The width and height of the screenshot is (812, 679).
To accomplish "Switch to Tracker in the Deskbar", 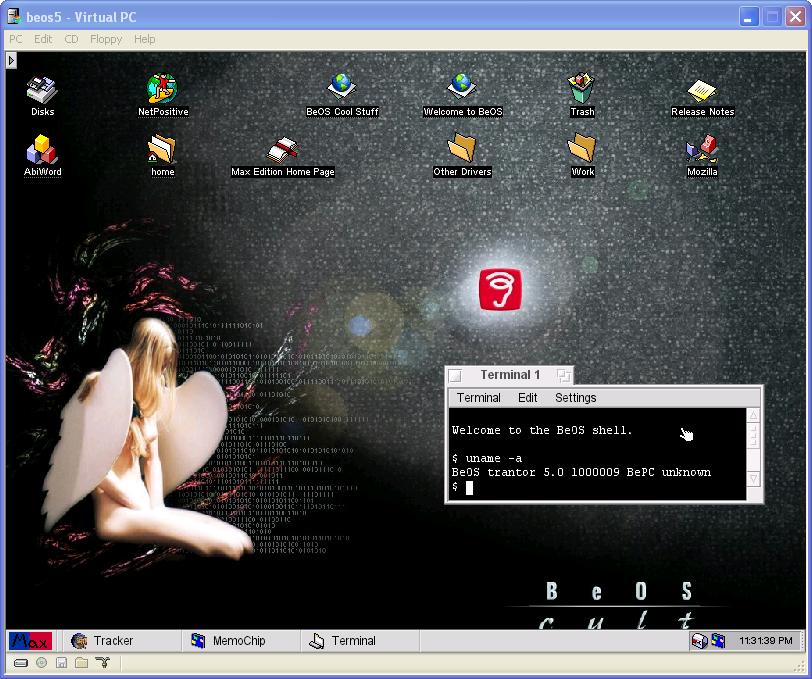I will pos(121,641).
